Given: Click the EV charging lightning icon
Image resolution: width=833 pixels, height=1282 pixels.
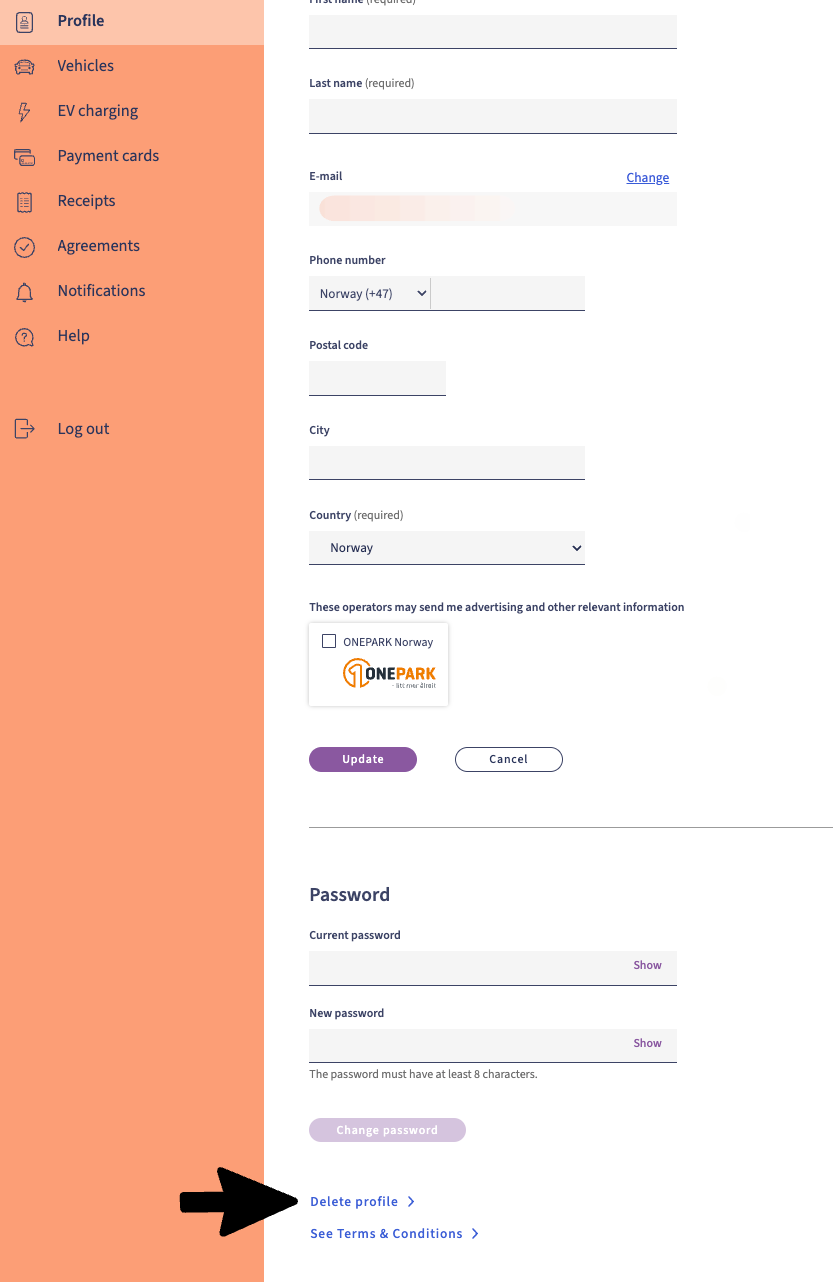Looking at the screenshot, I should point(25,111).
